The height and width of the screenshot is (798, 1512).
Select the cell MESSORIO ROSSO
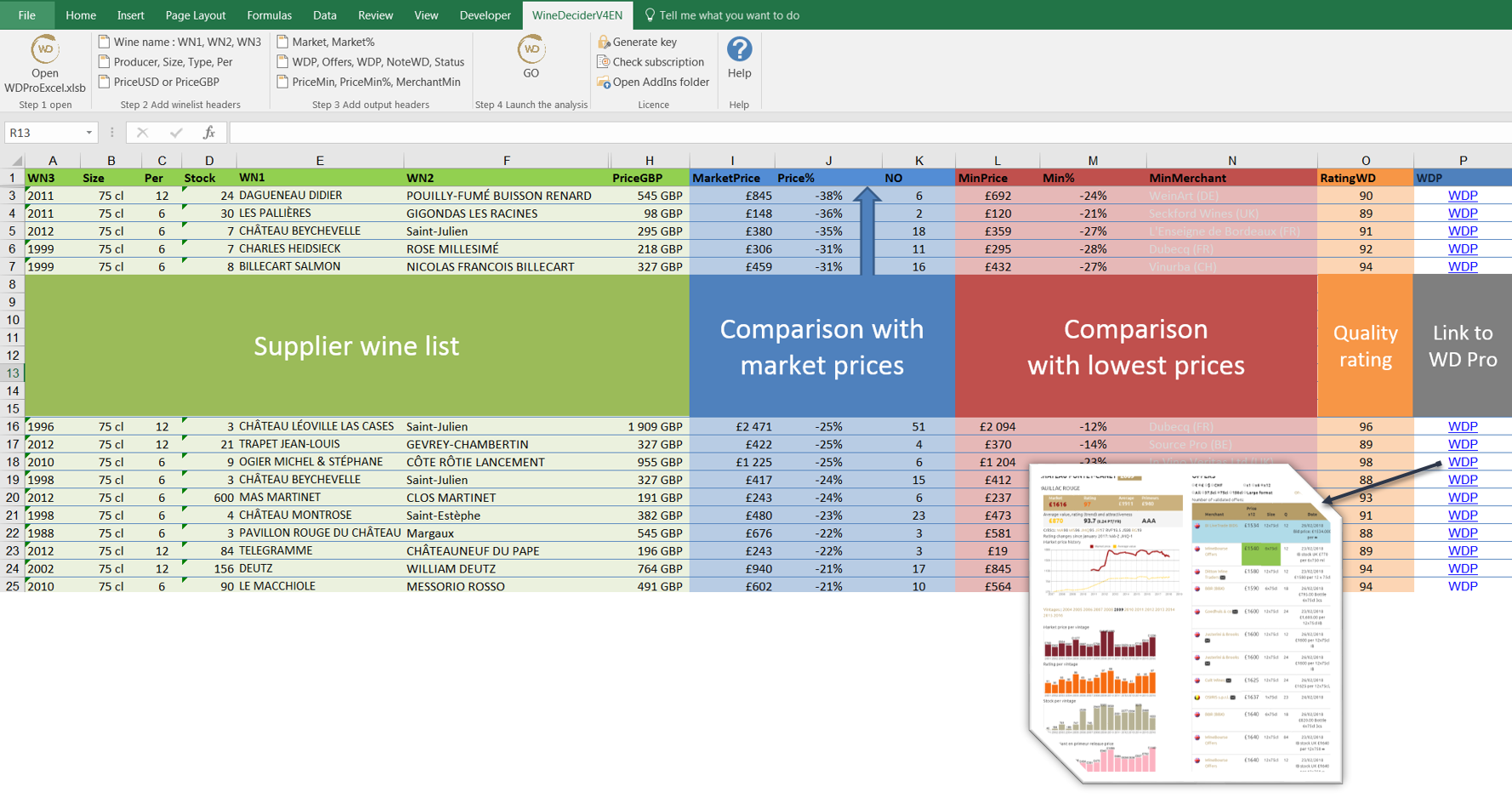coord(507,586)
